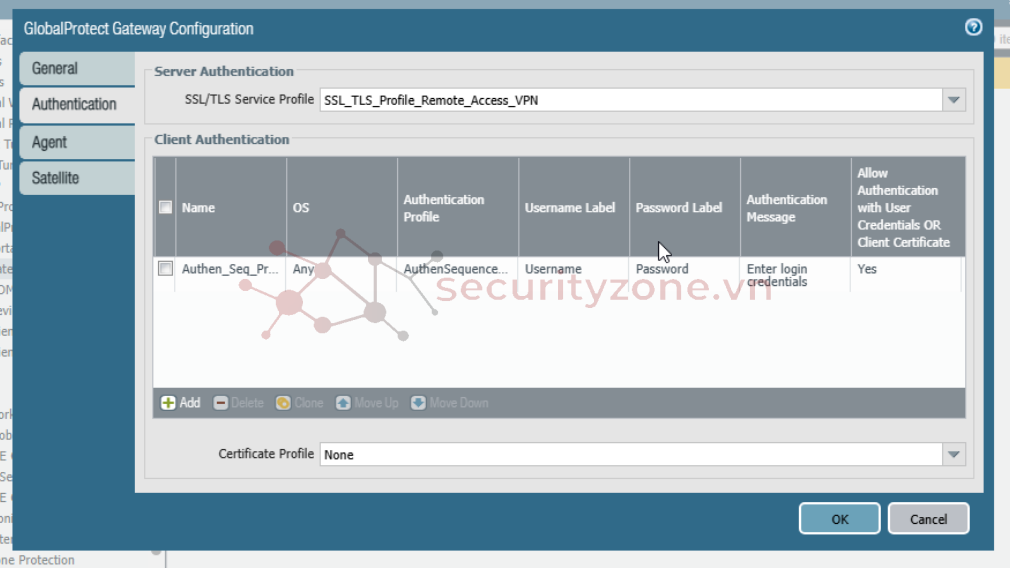Toggle the select-all checkbox in table header

(165, 208)
